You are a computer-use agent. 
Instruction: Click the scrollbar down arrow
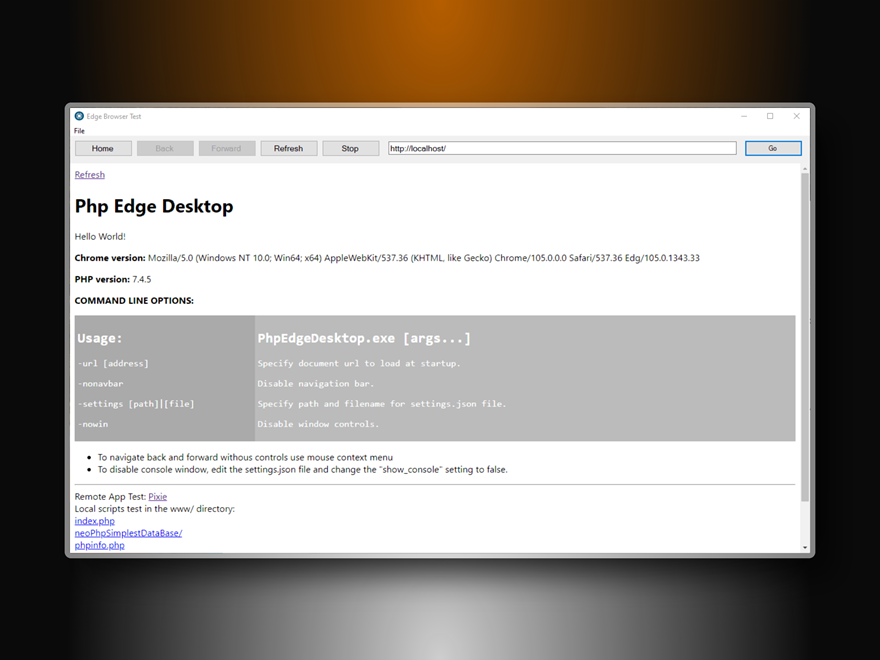(x=805, y=547)
